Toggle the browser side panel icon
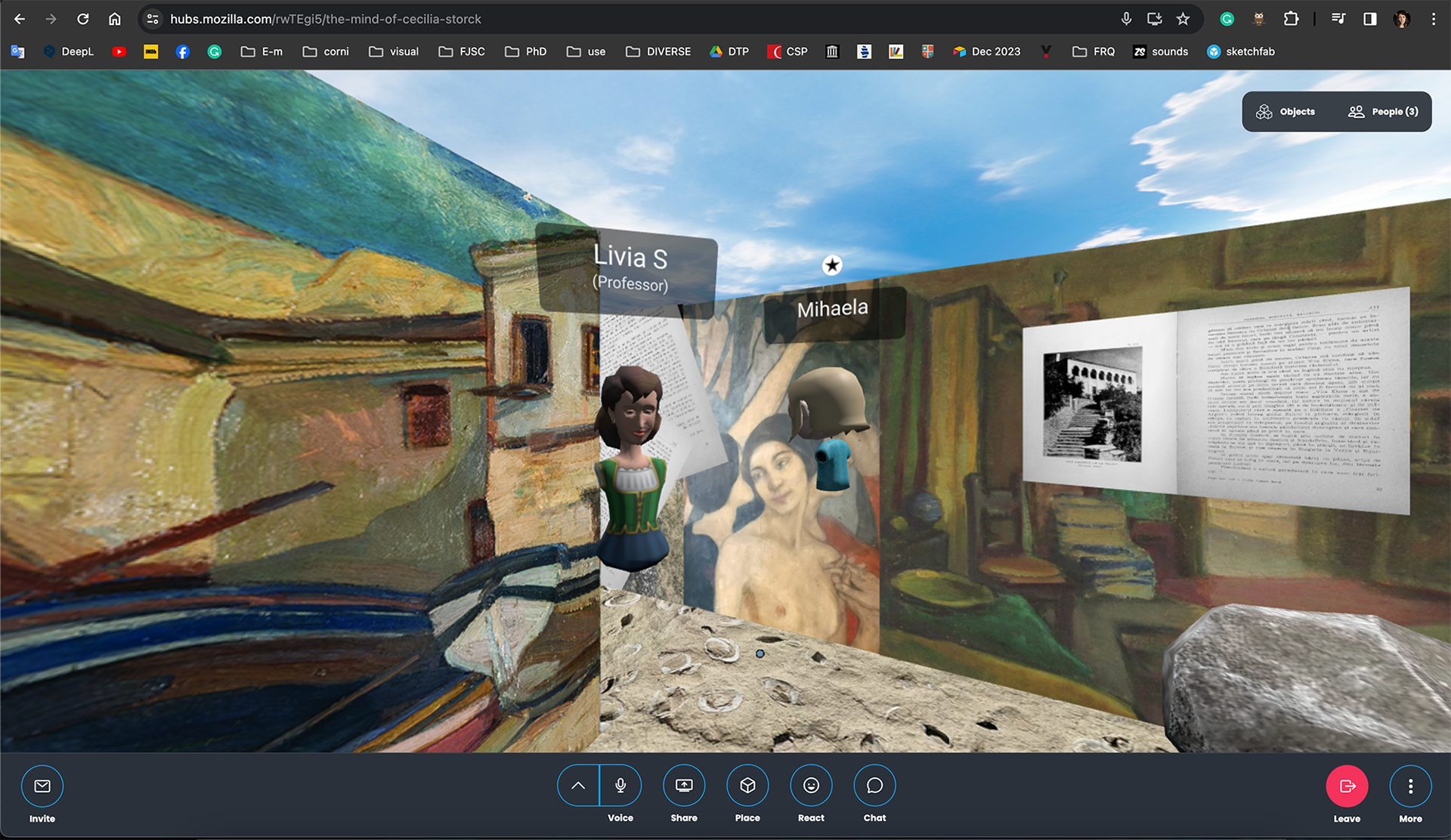The height and width of the screenshot is (840, 1451). pyautogui.click(x=1369, y=19)
